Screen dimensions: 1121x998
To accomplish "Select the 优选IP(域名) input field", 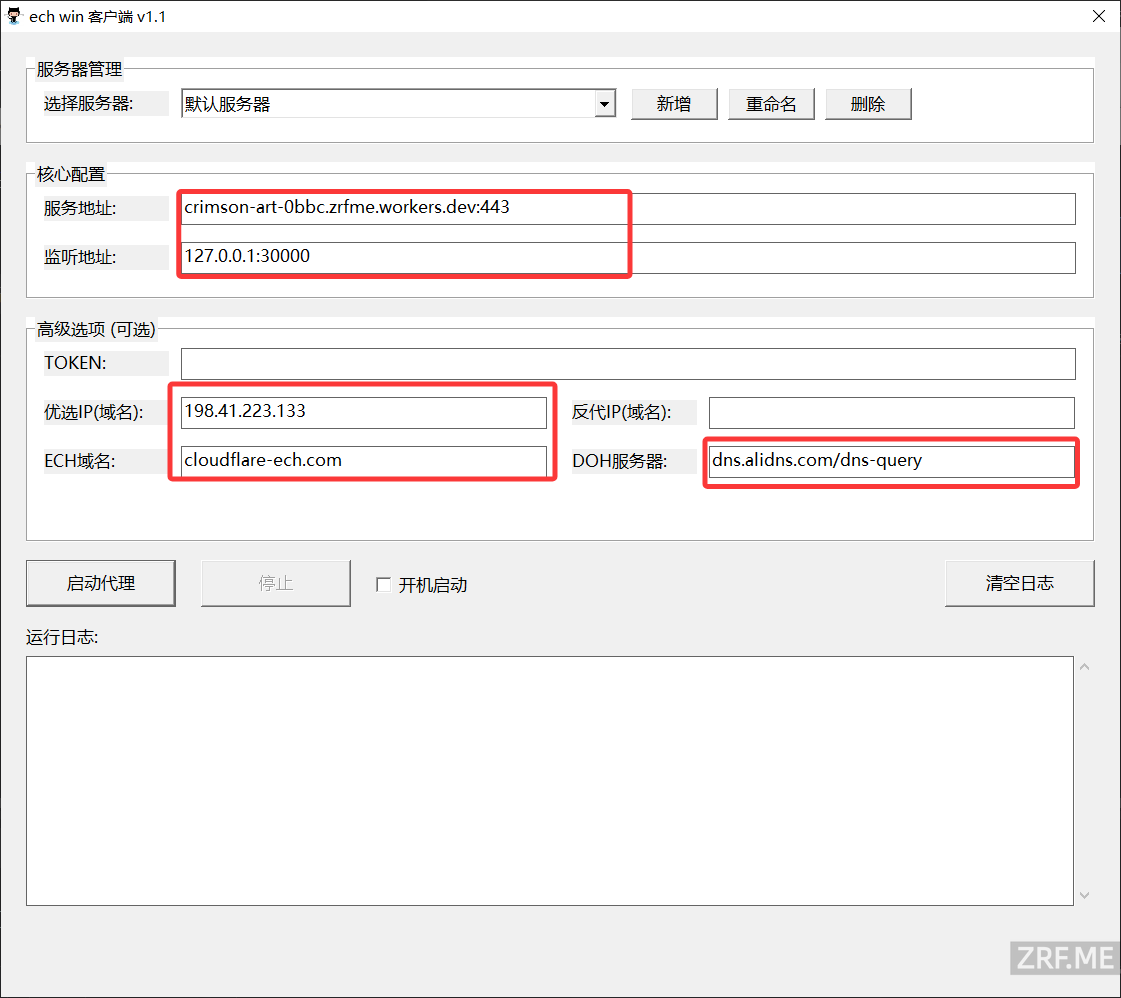I will (363, 412).
